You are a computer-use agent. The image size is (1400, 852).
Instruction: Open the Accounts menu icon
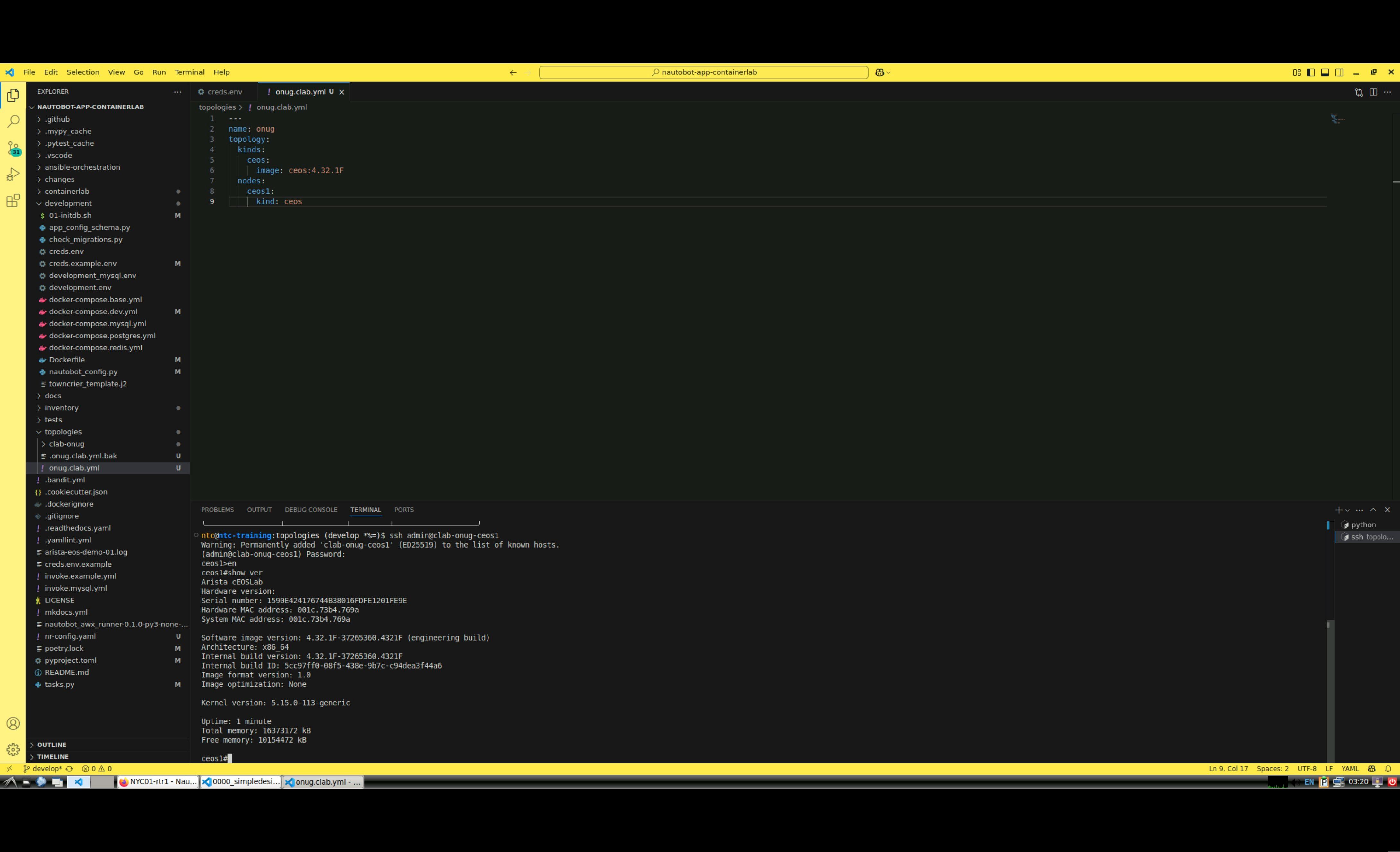pos(13,724)
